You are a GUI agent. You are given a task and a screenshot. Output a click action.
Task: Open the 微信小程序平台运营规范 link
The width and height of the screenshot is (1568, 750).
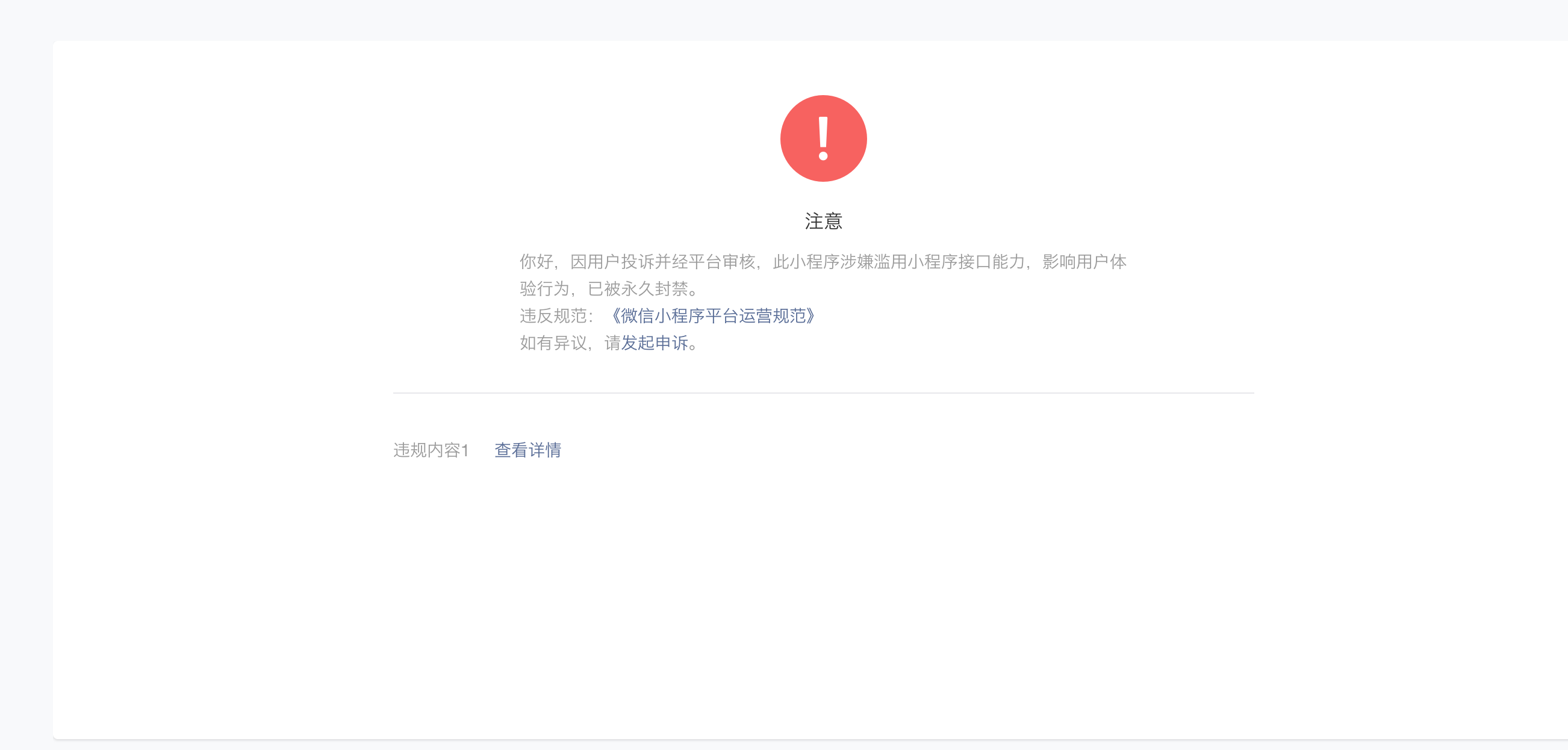(x=712, y=315)
